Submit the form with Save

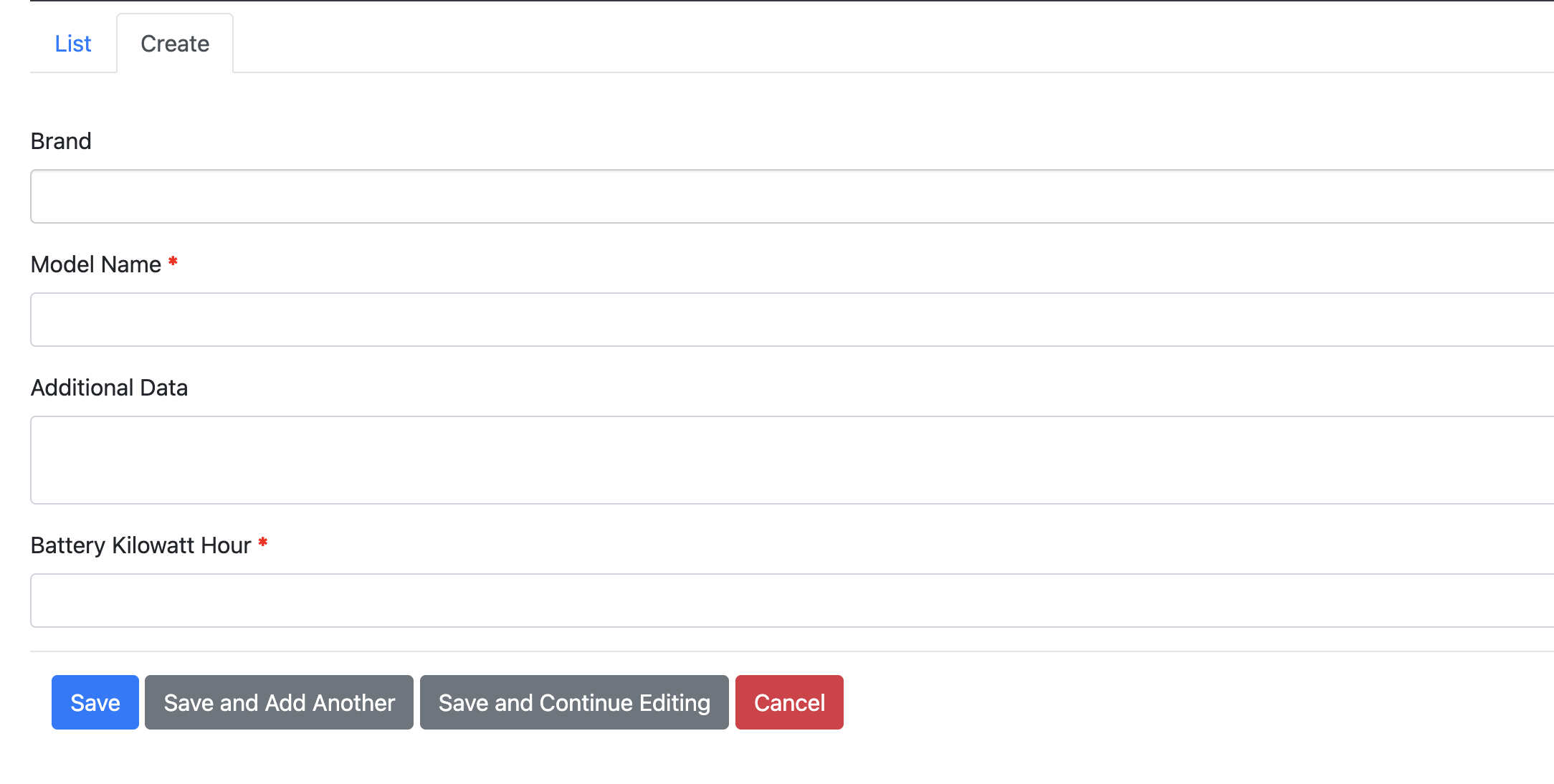[x=95, y=702]
